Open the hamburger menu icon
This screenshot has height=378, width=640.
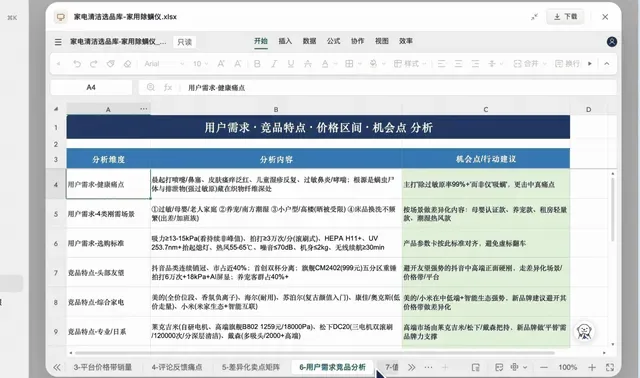pos(58,42)
